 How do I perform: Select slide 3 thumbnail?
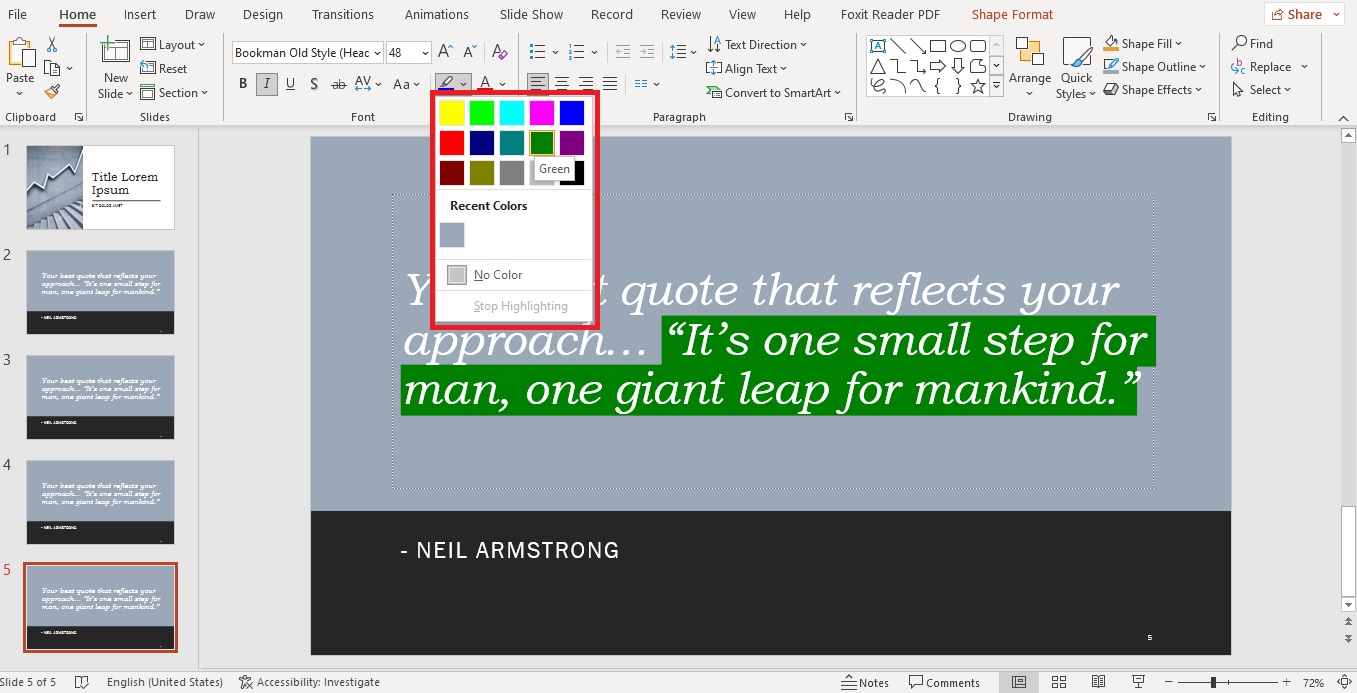coord(100,397)
